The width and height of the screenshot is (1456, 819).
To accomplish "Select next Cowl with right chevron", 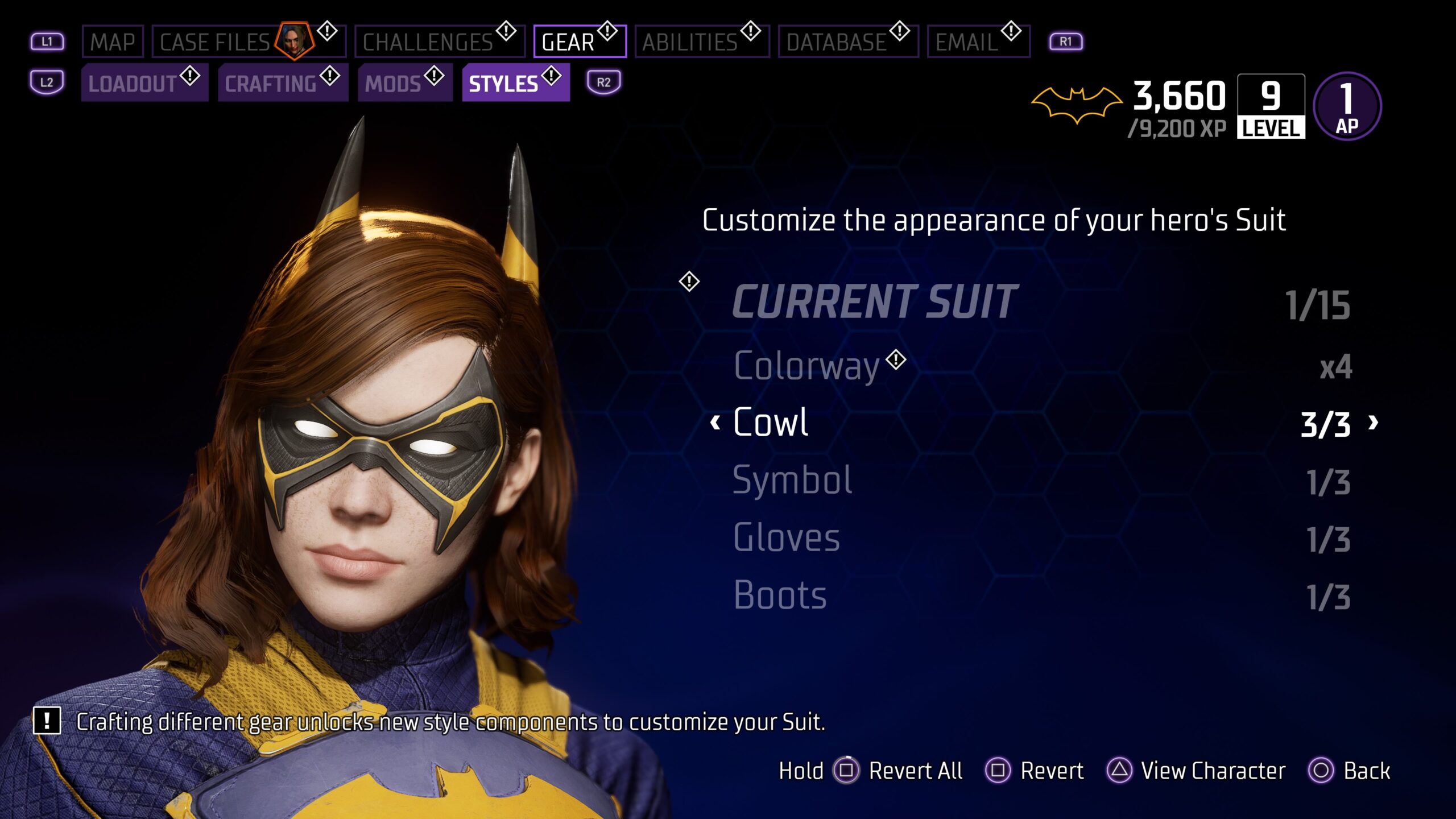I will [x=1373, y=423].
